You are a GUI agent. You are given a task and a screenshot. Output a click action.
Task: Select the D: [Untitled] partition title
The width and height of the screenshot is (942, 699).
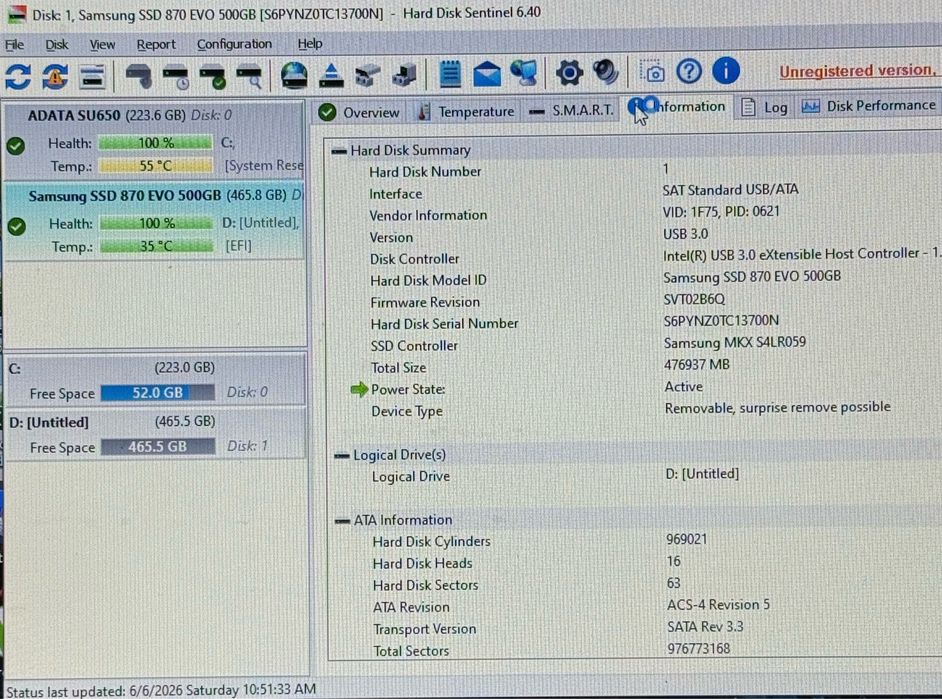point(49,423)
